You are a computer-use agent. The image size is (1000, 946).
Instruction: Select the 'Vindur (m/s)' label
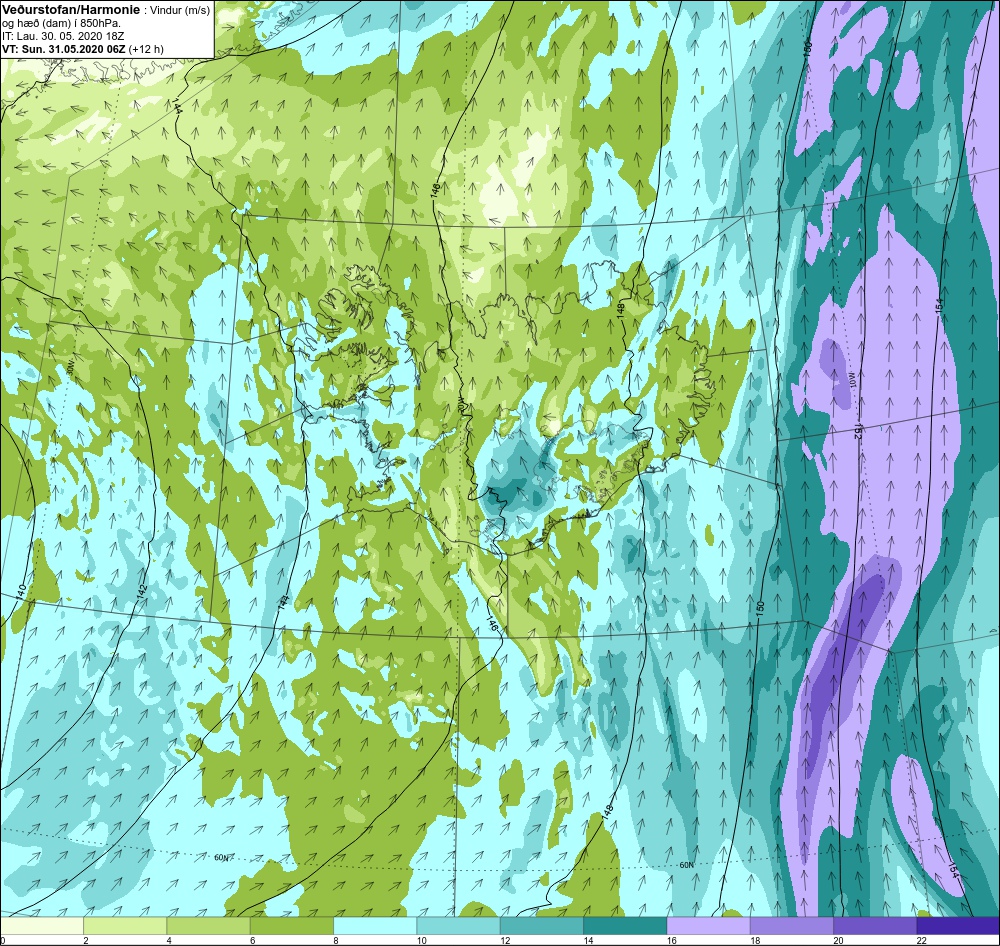179,11
